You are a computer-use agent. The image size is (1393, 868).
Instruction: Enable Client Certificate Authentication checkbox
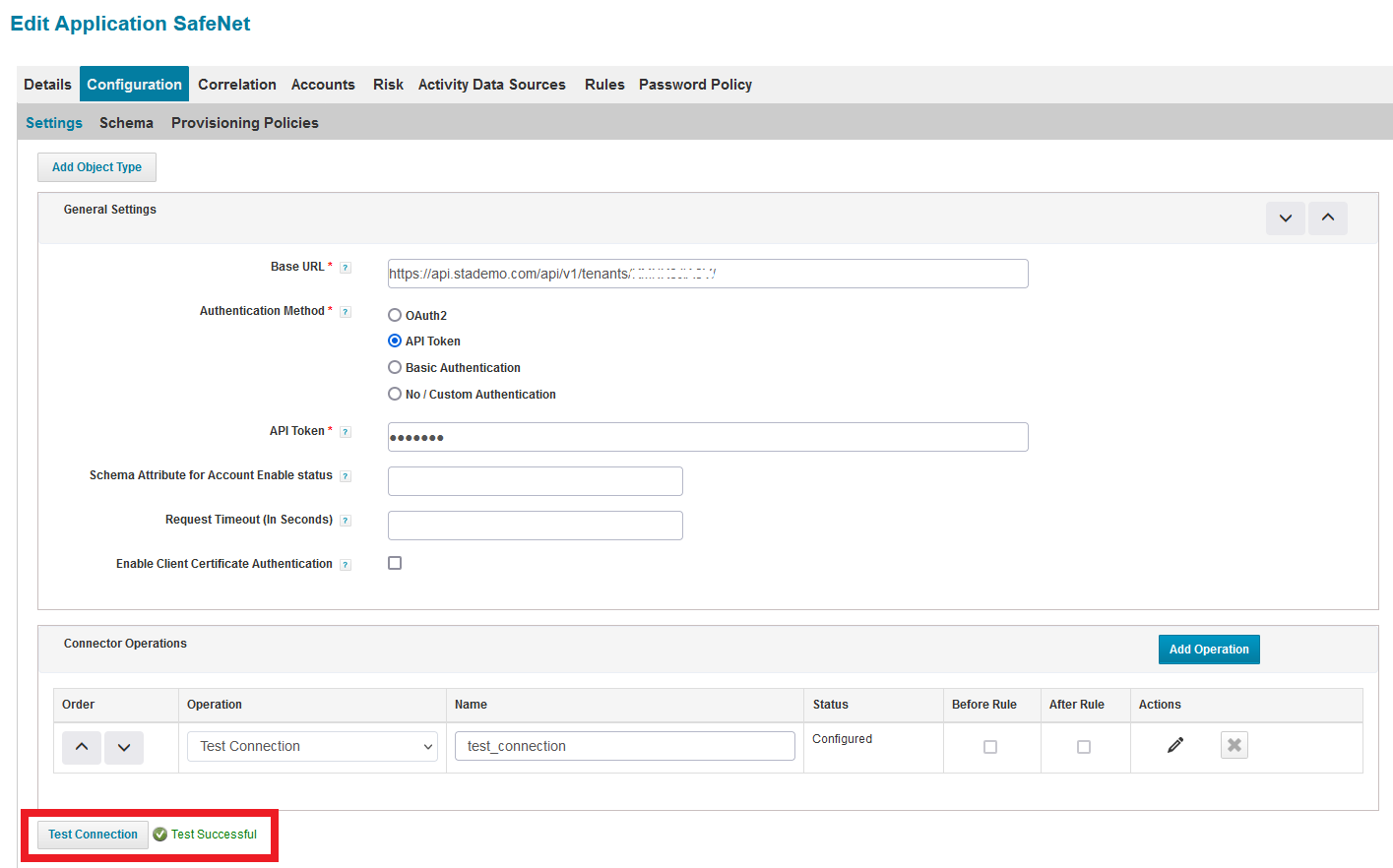coord(395,563)
